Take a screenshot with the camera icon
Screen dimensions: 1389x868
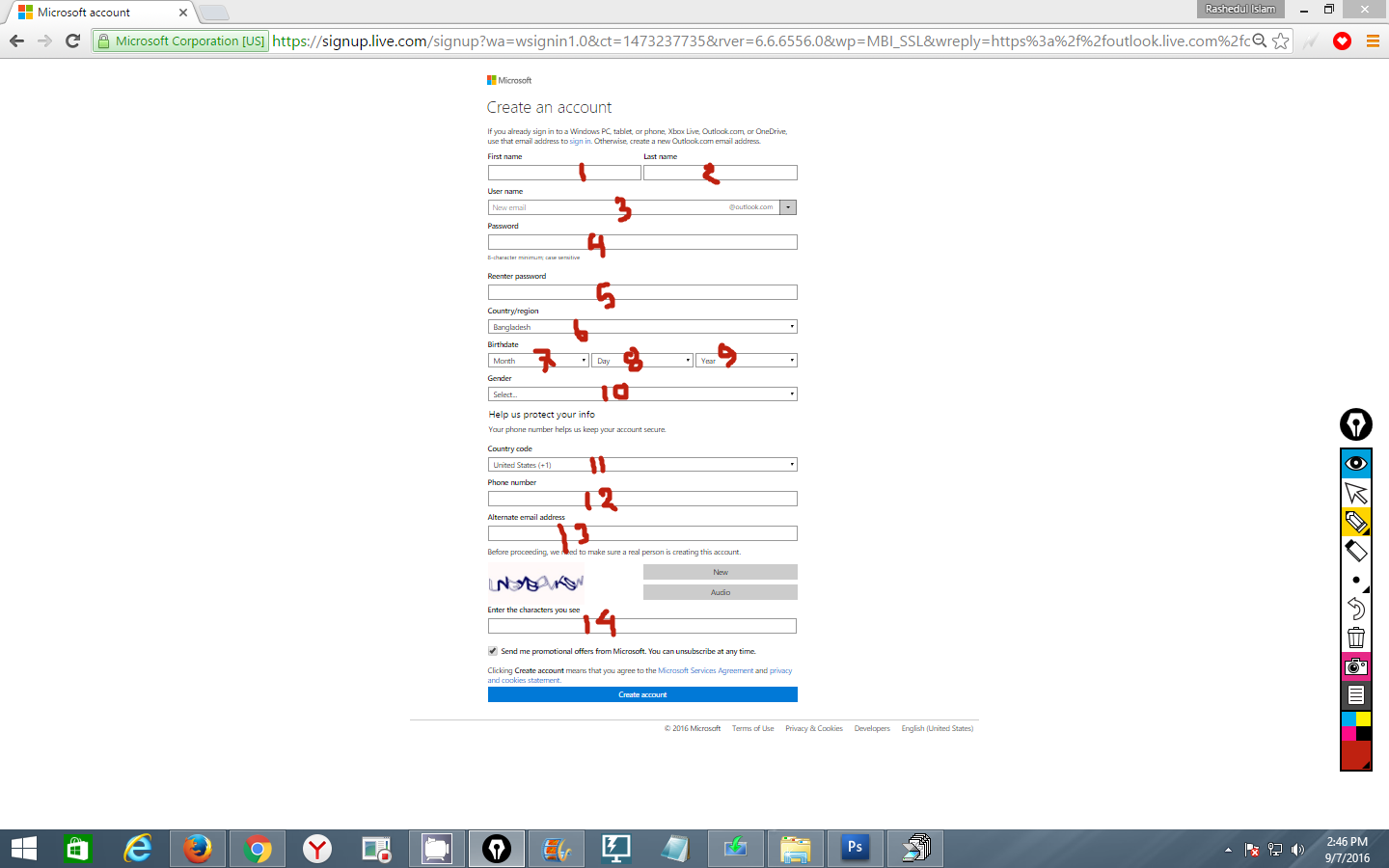1356,666
